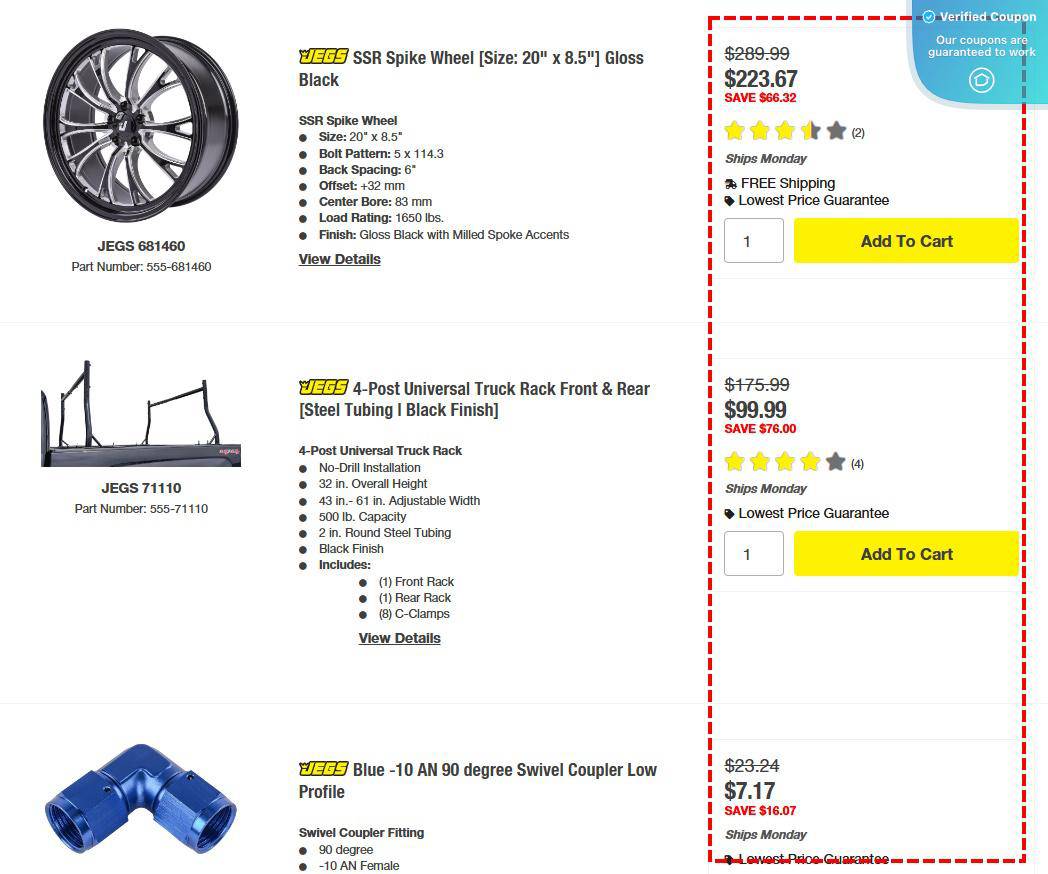View Details for SSR Spike Wheel
This screenshot has width=1048, height=874.
pos(339,259)
